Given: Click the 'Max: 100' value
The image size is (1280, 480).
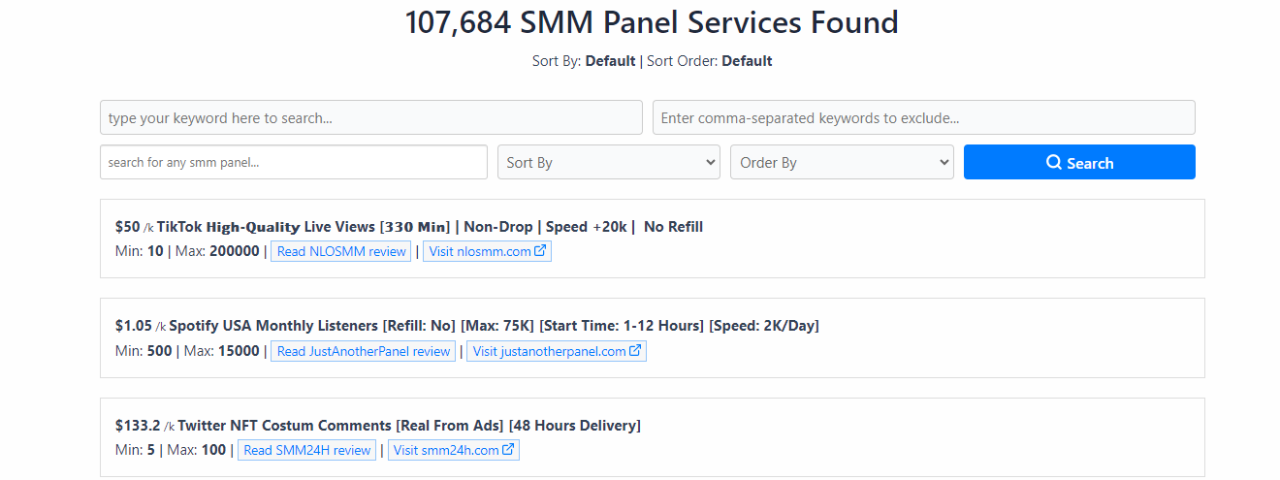Looking at the screenshot, I should (x=197, y=450).
